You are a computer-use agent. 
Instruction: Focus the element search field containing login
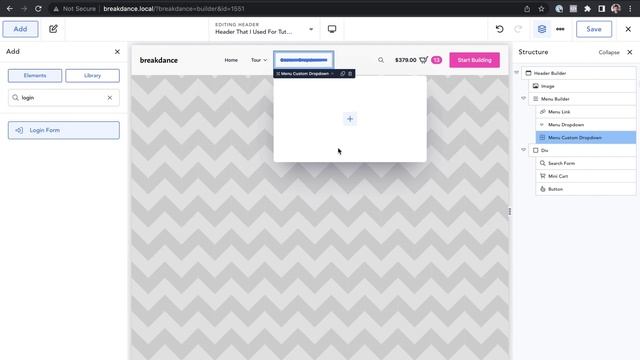click(x=64, y=98)
